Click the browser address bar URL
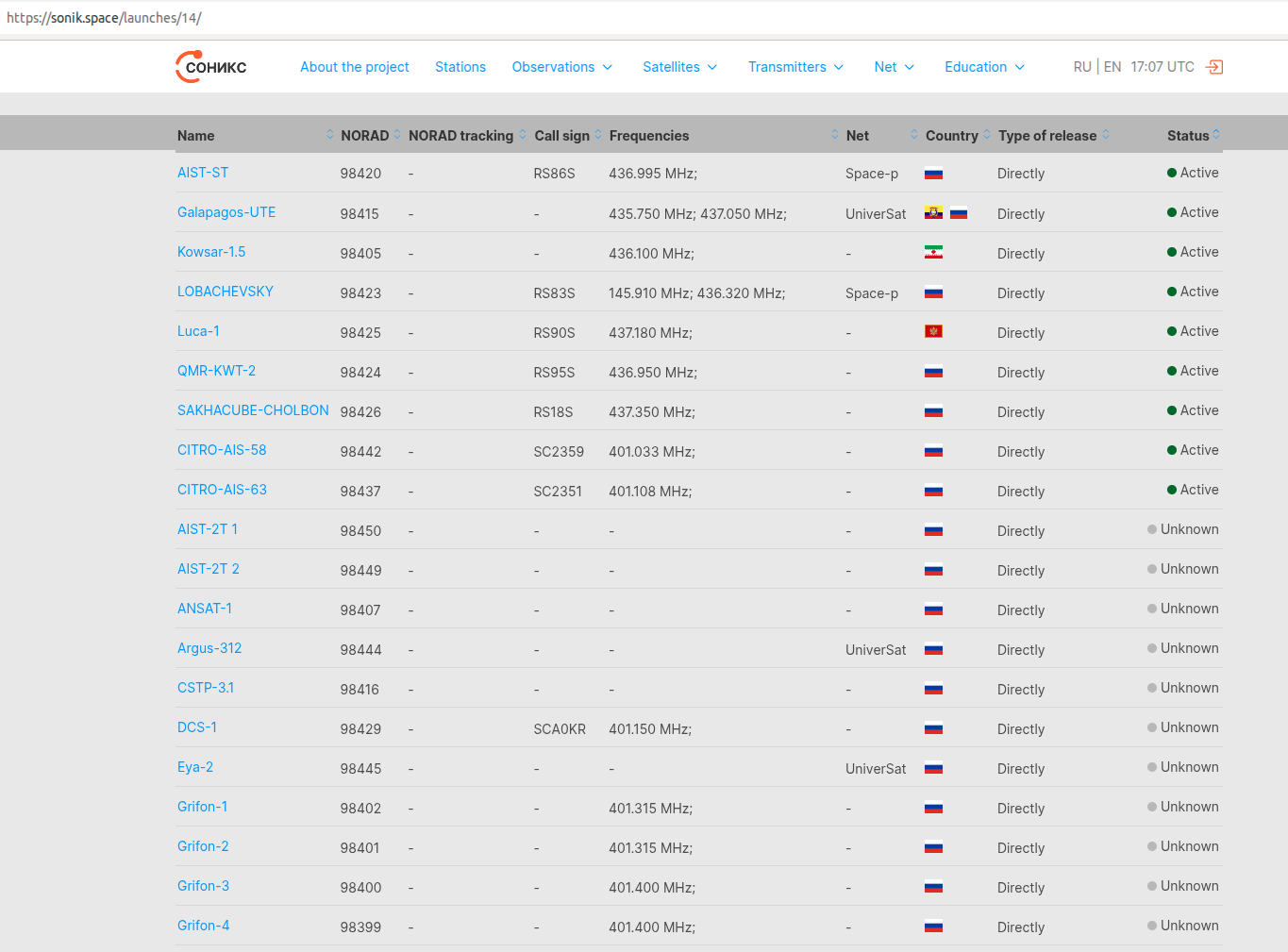This screenshot has height=952, width=1288. [x=104, y=18]
